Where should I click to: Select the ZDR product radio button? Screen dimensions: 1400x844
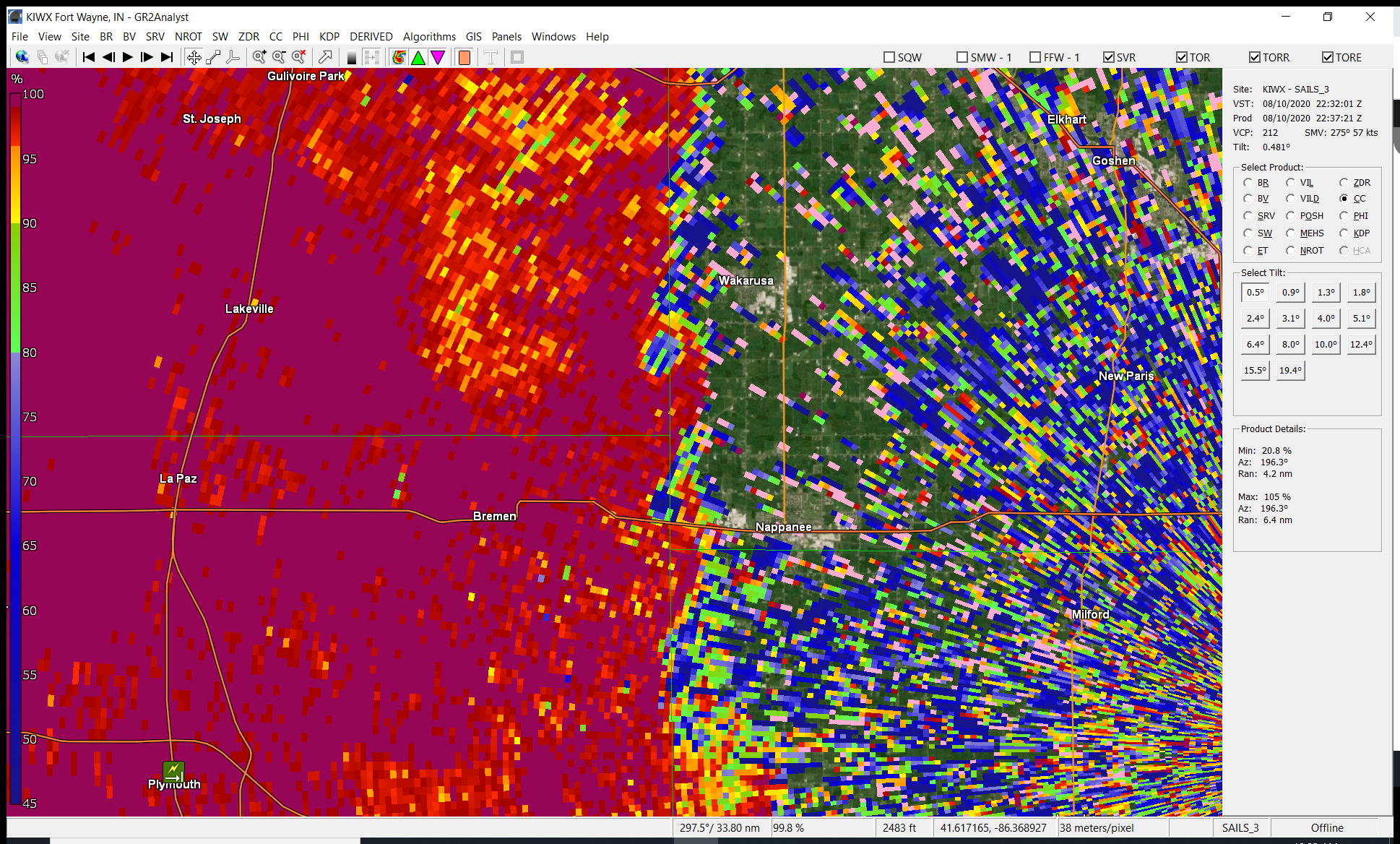click(1344, 183)
